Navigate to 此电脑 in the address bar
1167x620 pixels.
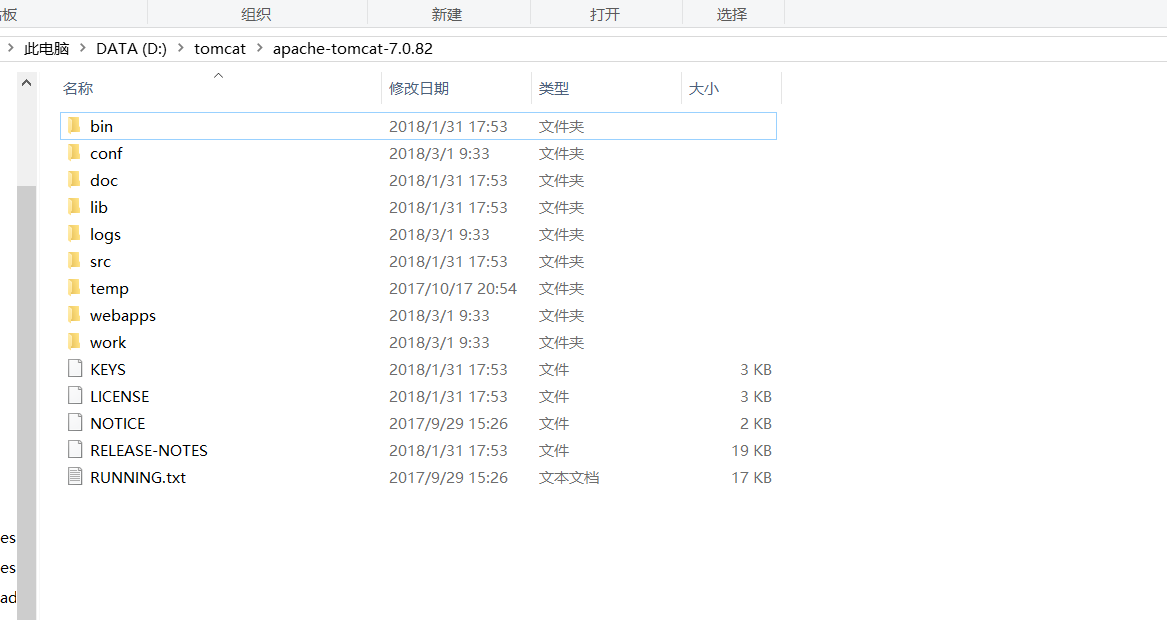[46, 48]
